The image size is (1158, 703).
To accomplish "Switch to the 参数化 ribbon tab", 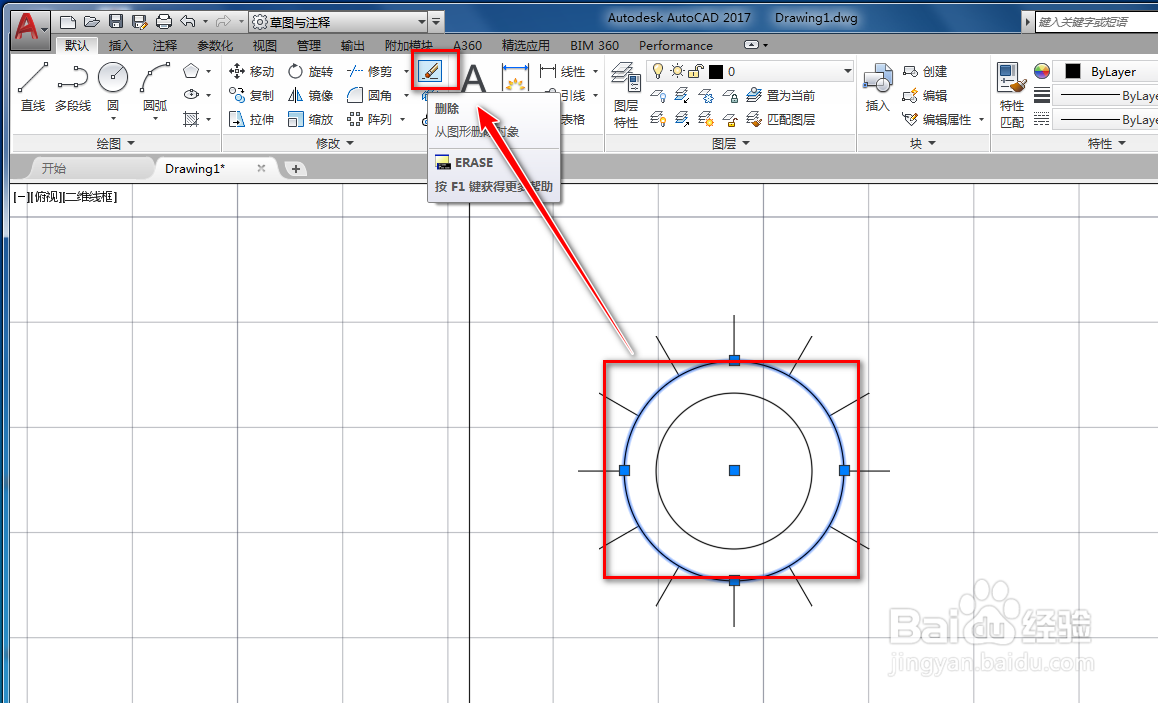I will pyautogui.click(x=215, y=45).
